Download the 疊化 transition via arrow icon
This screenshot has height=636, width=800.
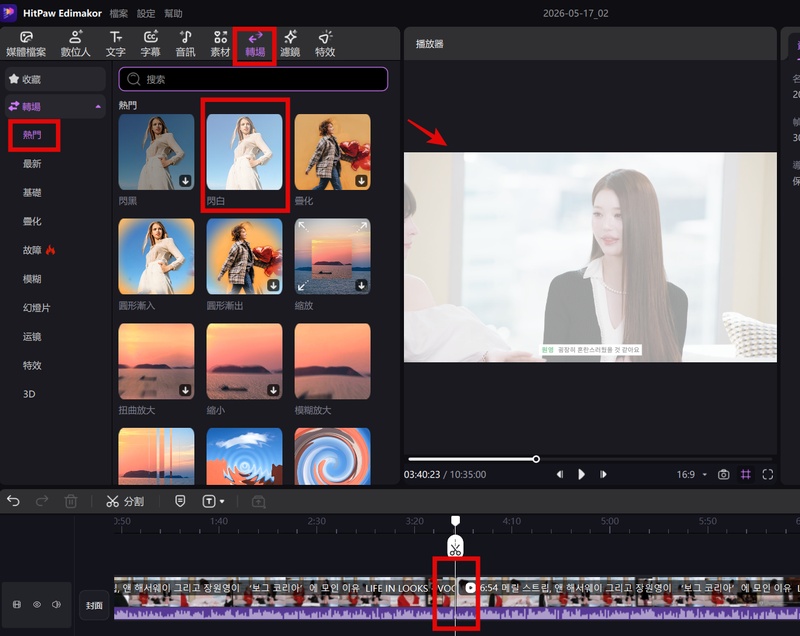361,181
